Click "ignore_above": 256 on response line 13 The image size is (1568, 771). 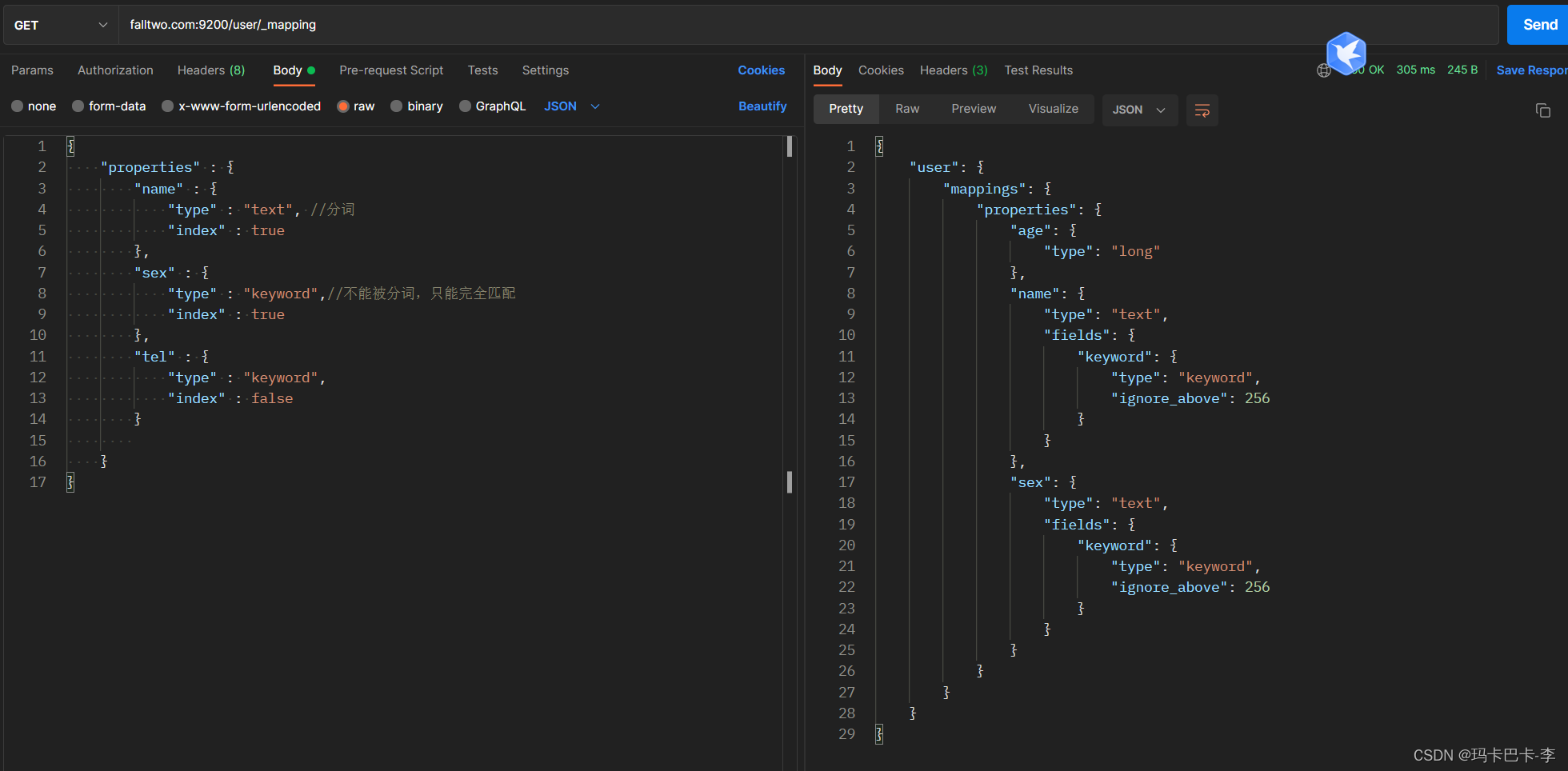[x=1190, y=398]
